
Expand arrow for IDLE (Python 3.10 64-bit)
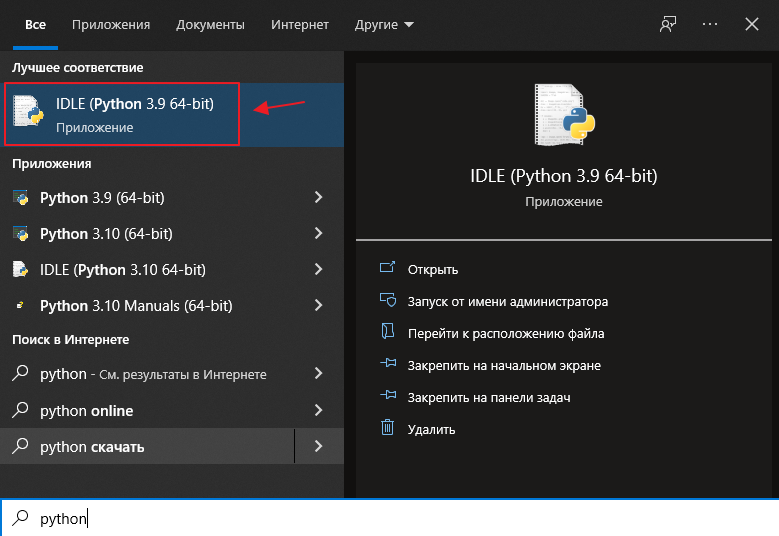tap(318, 269)
